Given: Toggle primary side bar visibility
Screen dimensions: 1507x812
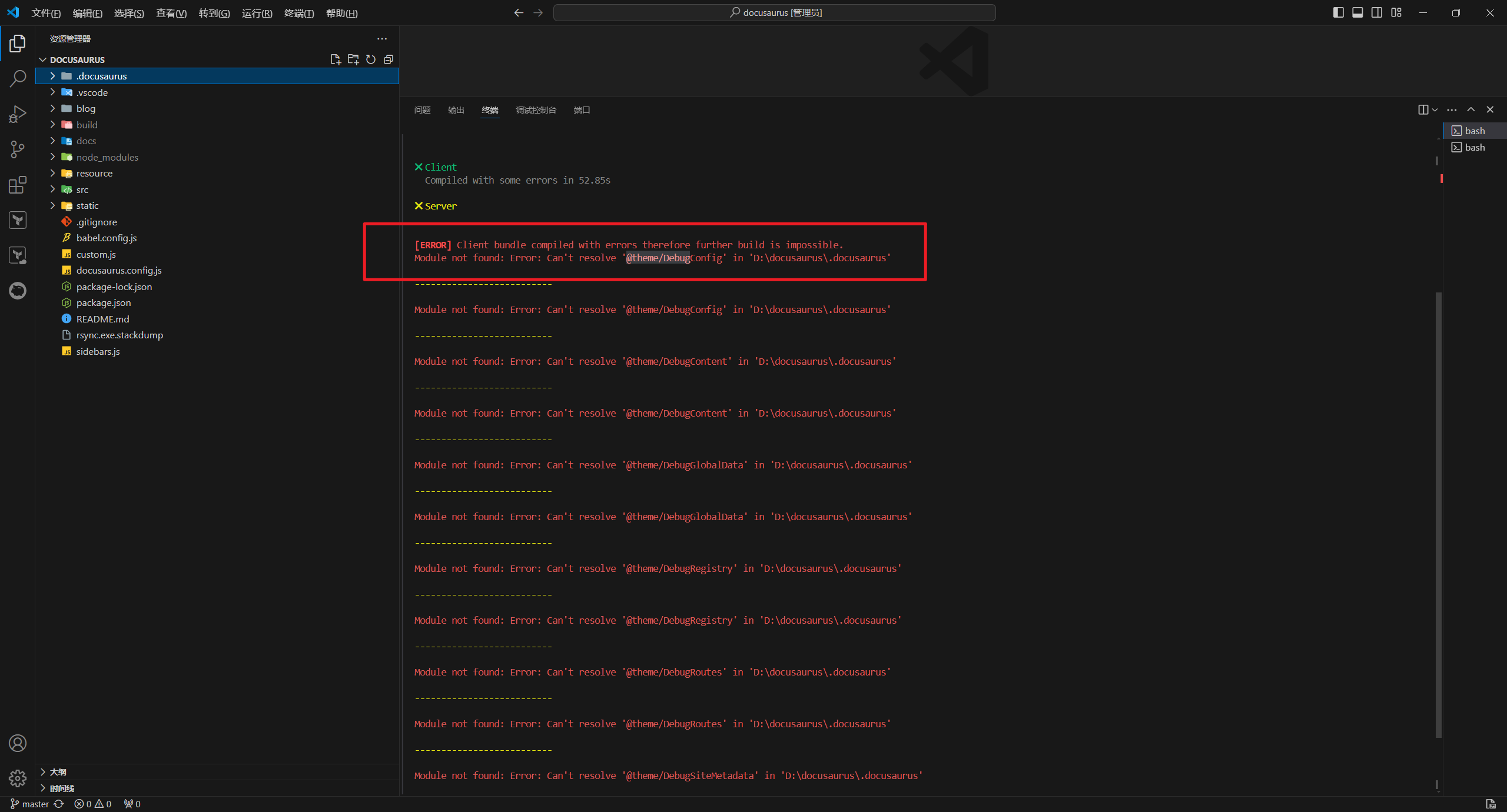Looking at the screenshot, I should [1338, 12].
